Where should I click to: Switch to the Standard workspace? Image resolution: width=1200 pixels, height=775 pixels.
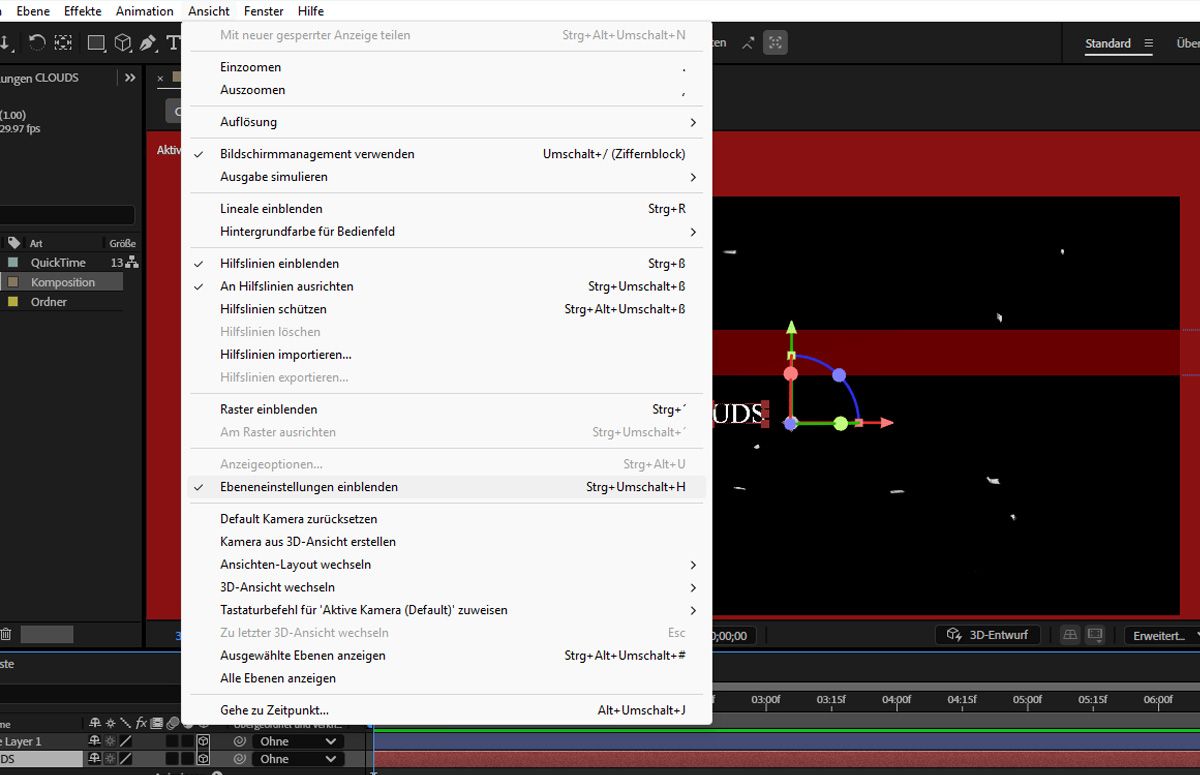[1108, 43]
